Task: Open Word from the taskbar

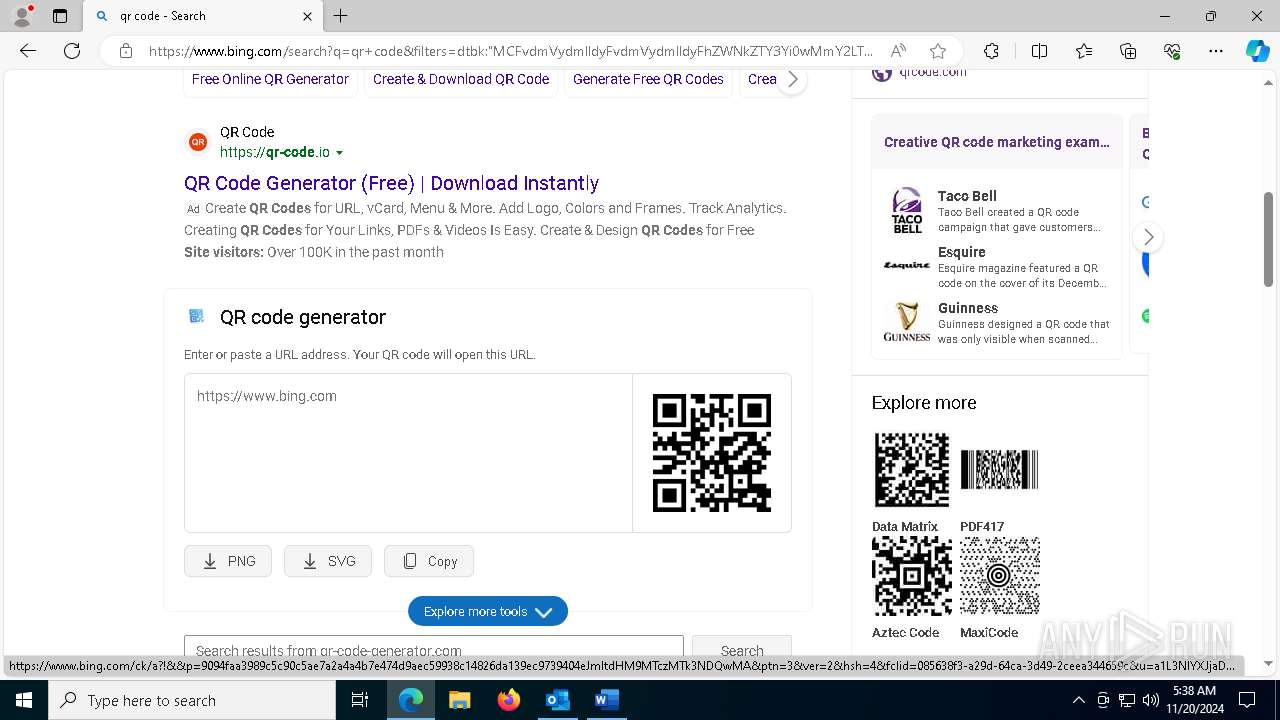Action: [606, 700]
